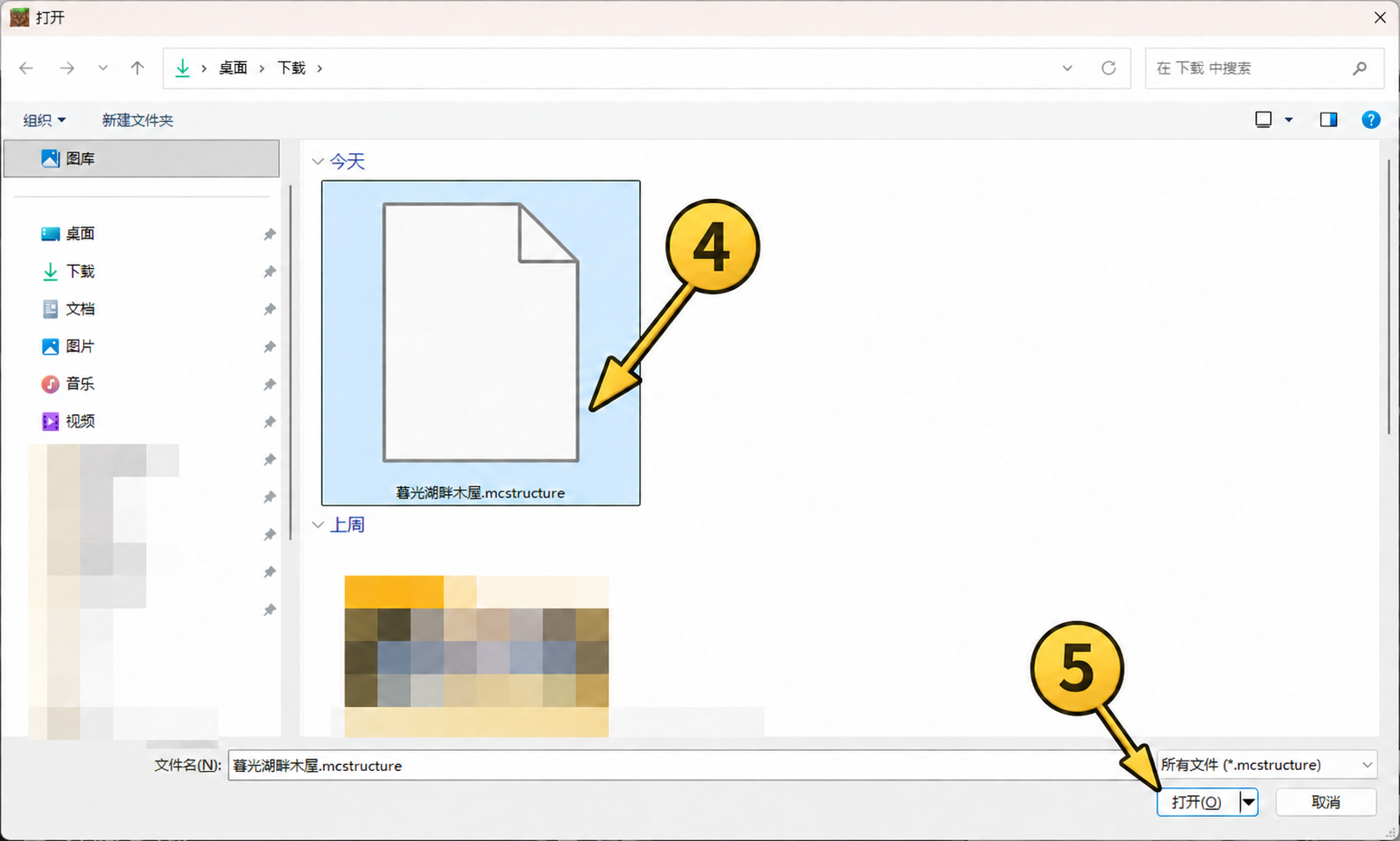Click the pin icon beside 视频
Viewport: 1400px width, 841px height.
click(x=269, y=421)
